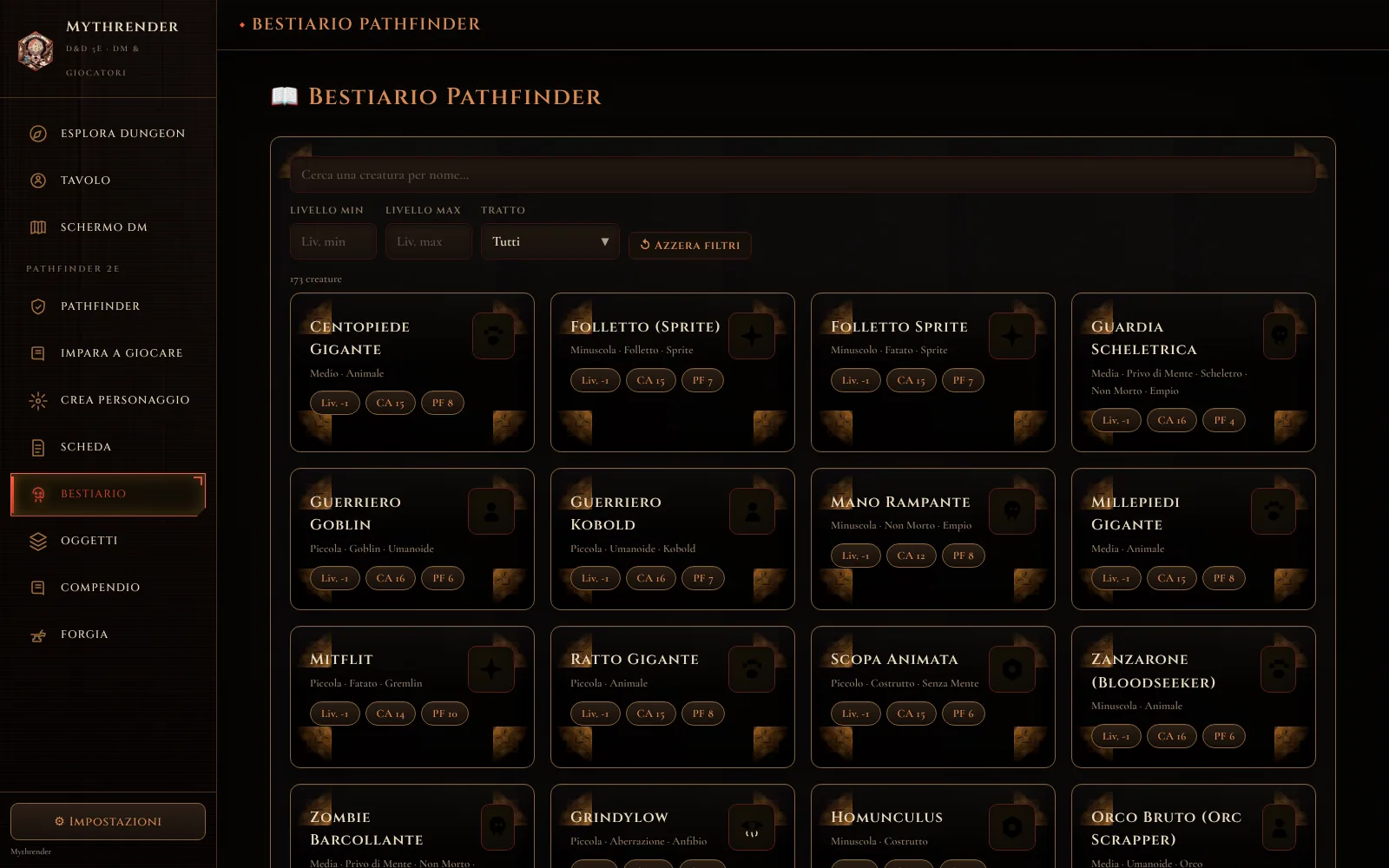Open the Forgia section
This screenshot has width=1389, height=868.
(x=108, y=635)
